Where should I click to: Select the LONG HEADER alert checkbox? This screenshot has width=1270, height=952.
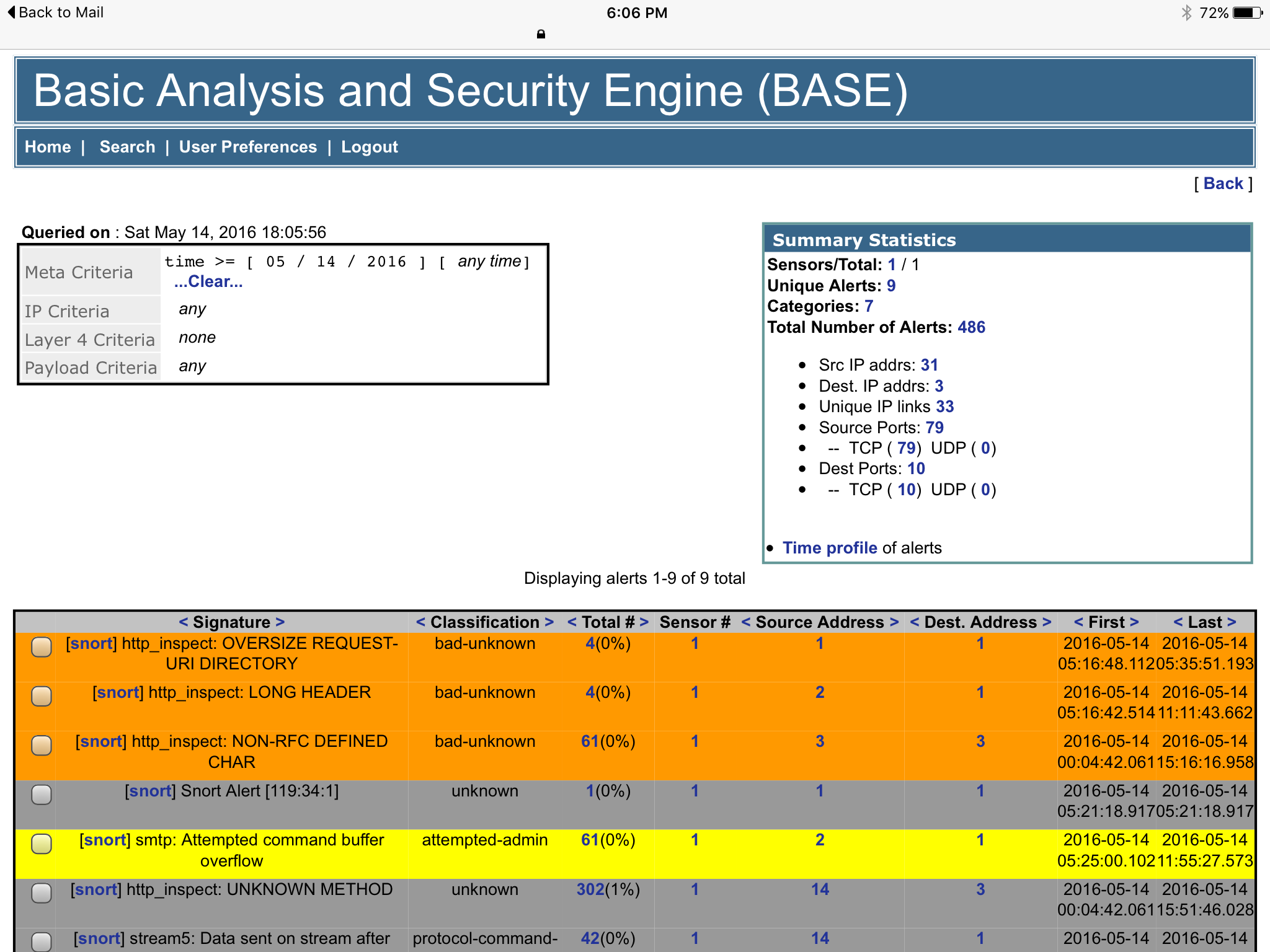pos(42,696)
